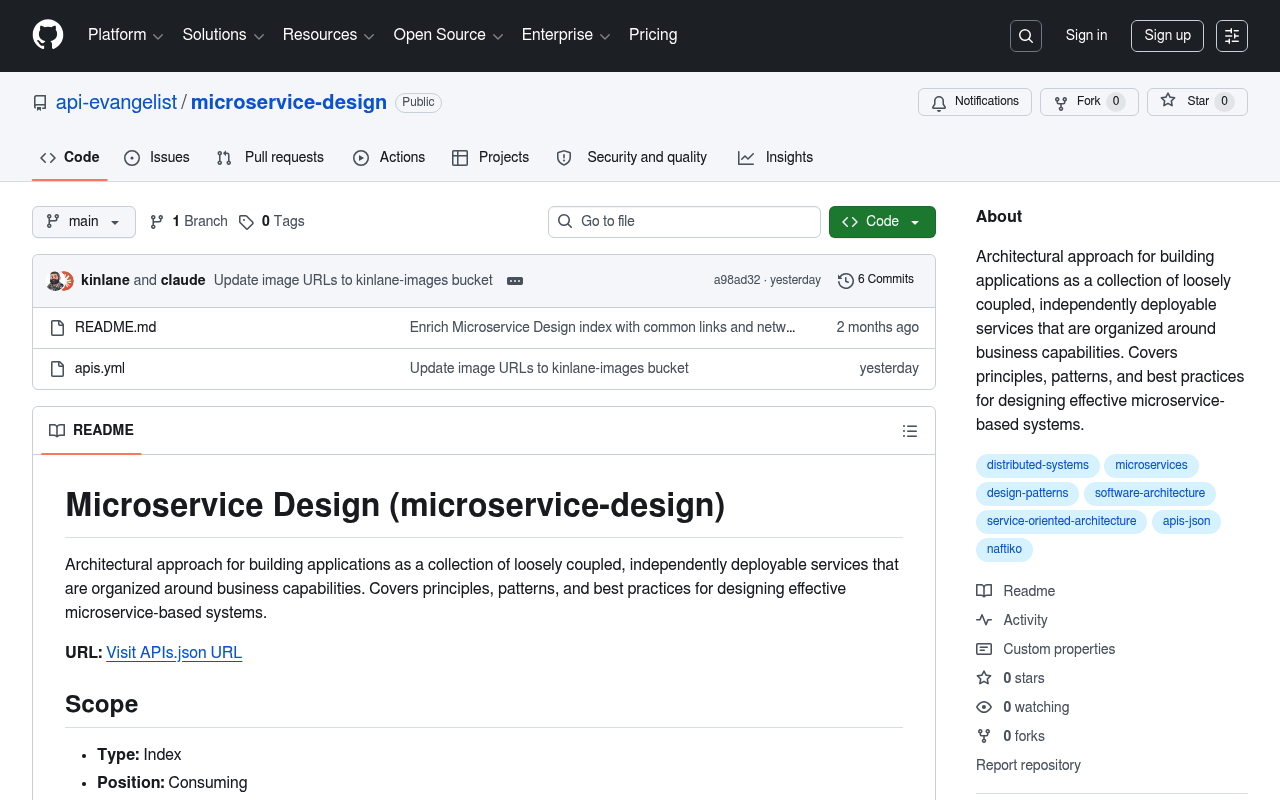Open the main branch selector dropdown

pos(84,222)
